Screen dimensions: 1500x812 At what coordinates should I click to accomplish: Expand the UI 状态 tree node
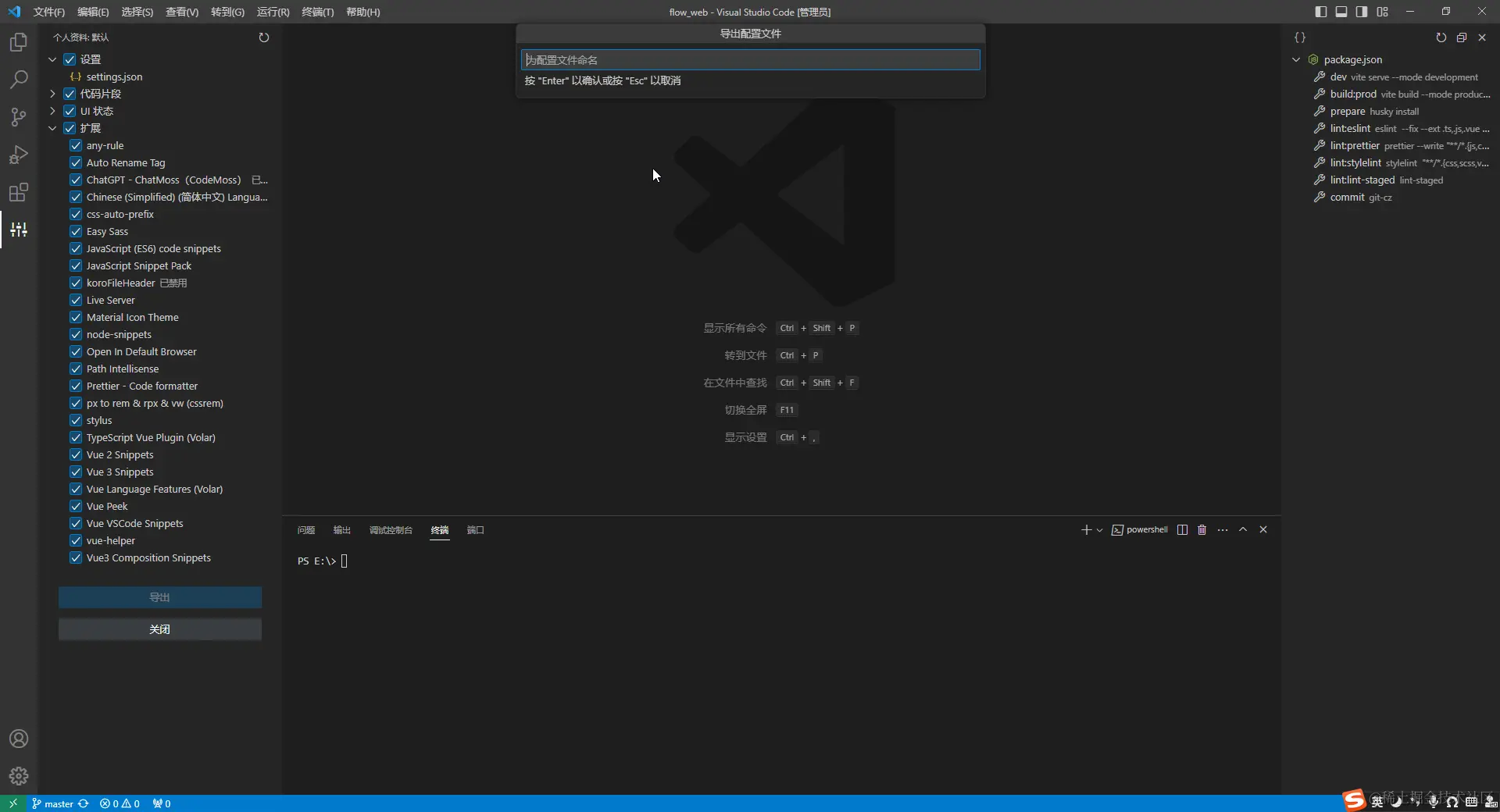(x=52, y=111)
